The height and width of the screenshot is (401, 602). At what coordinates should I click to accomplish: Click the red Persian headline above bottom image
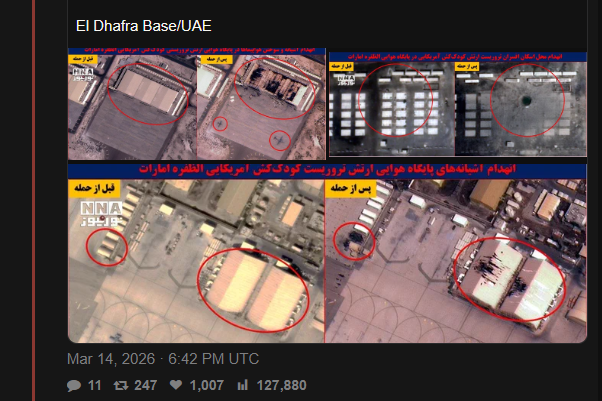pyautogui.click(x=327, y=169)
